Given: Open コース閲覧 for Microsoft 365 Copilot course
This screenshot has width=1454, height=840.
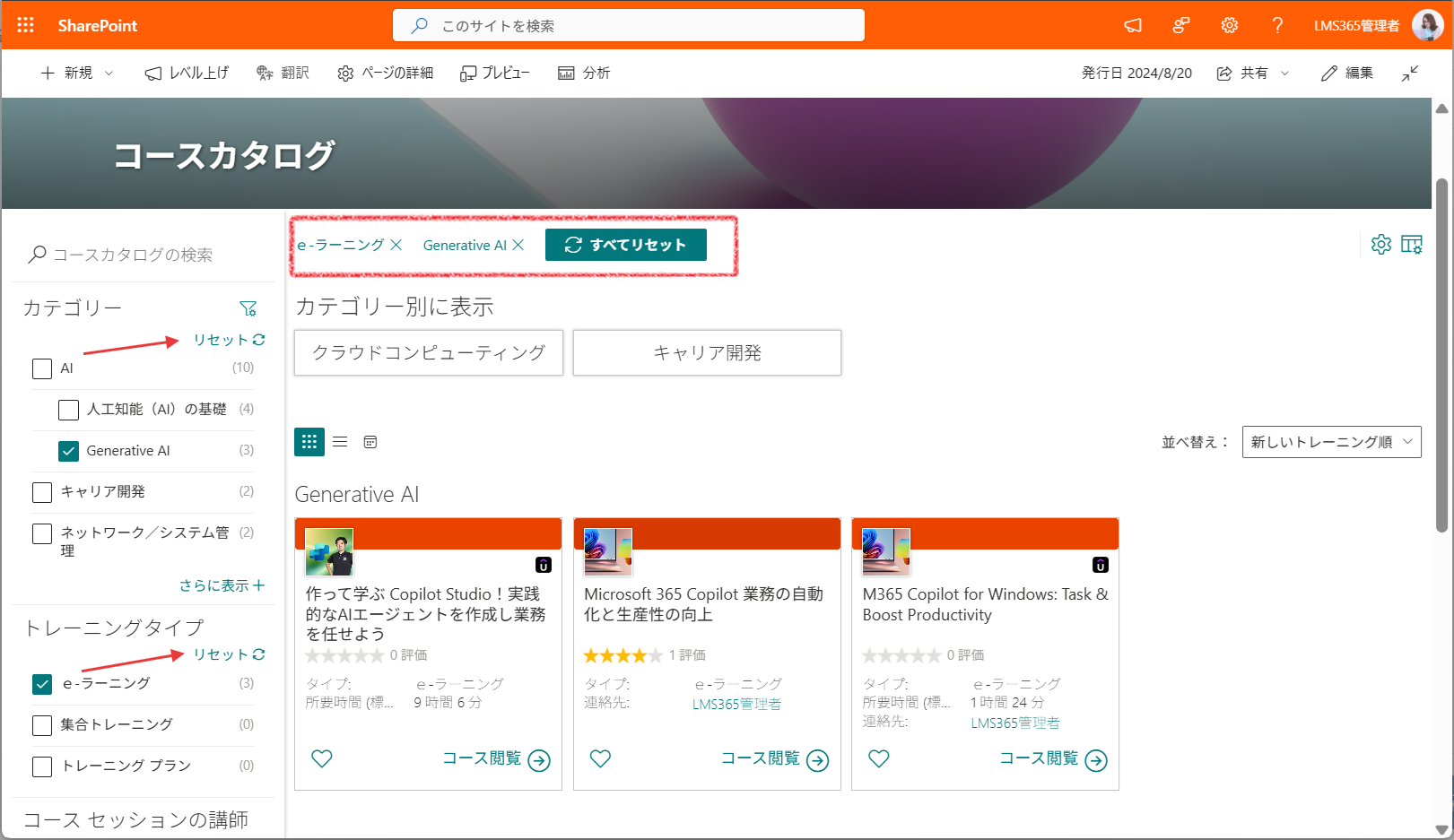Looking at the screenshot, I should point(776,759).
